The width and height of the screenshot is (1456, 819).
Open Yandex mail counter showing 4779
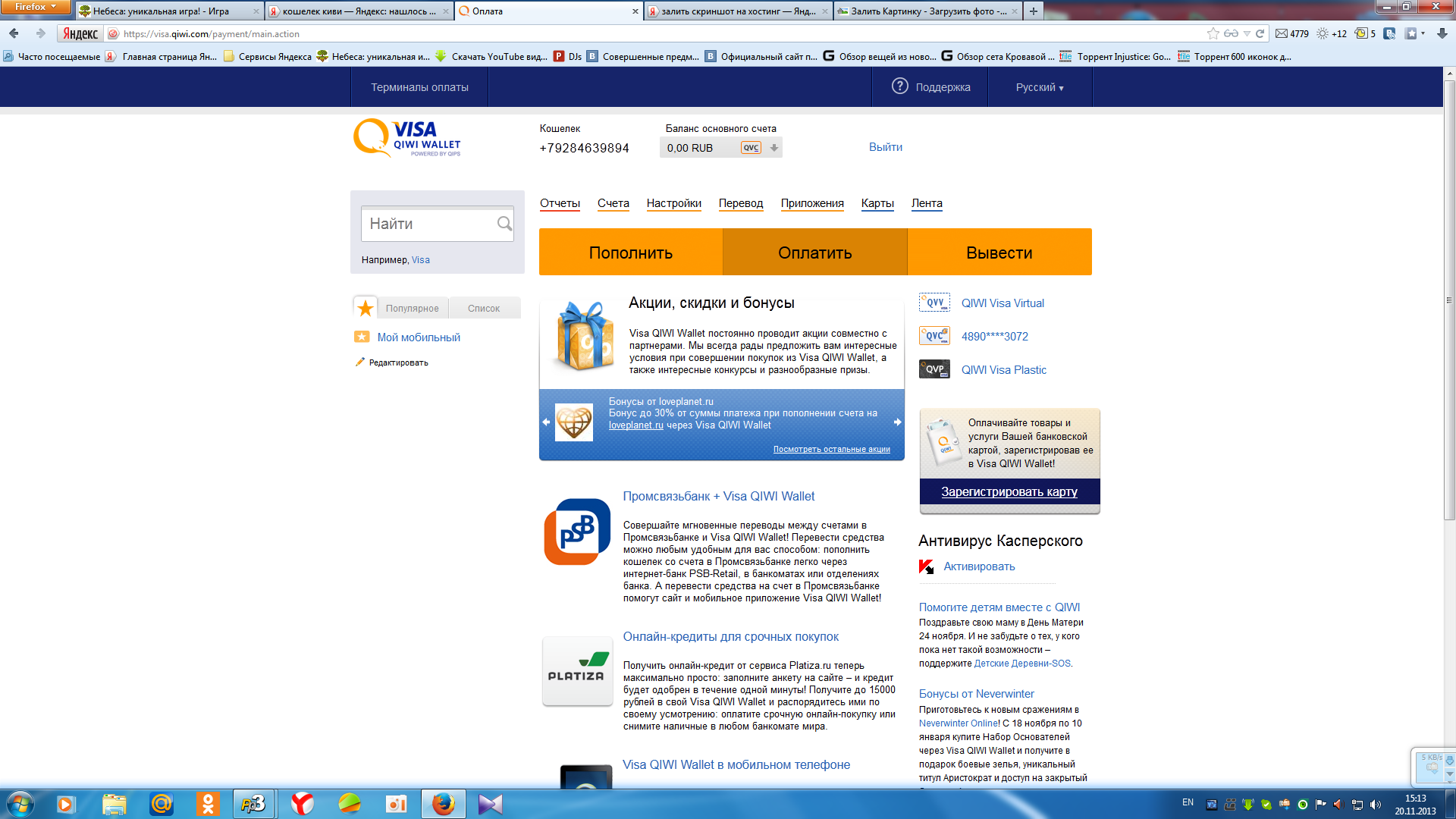coord(1292,33)
